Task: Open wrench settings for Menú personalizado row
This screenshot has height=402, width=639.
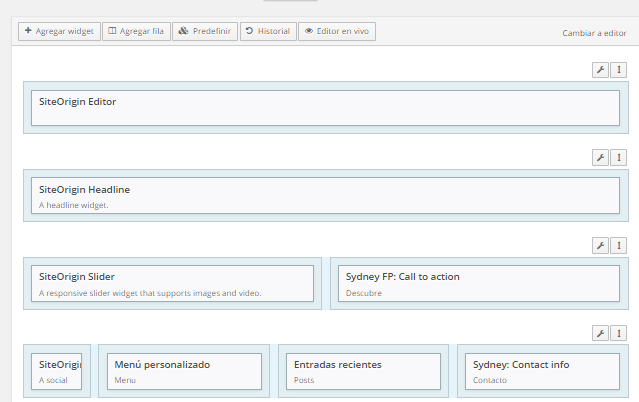Action: 600,334
